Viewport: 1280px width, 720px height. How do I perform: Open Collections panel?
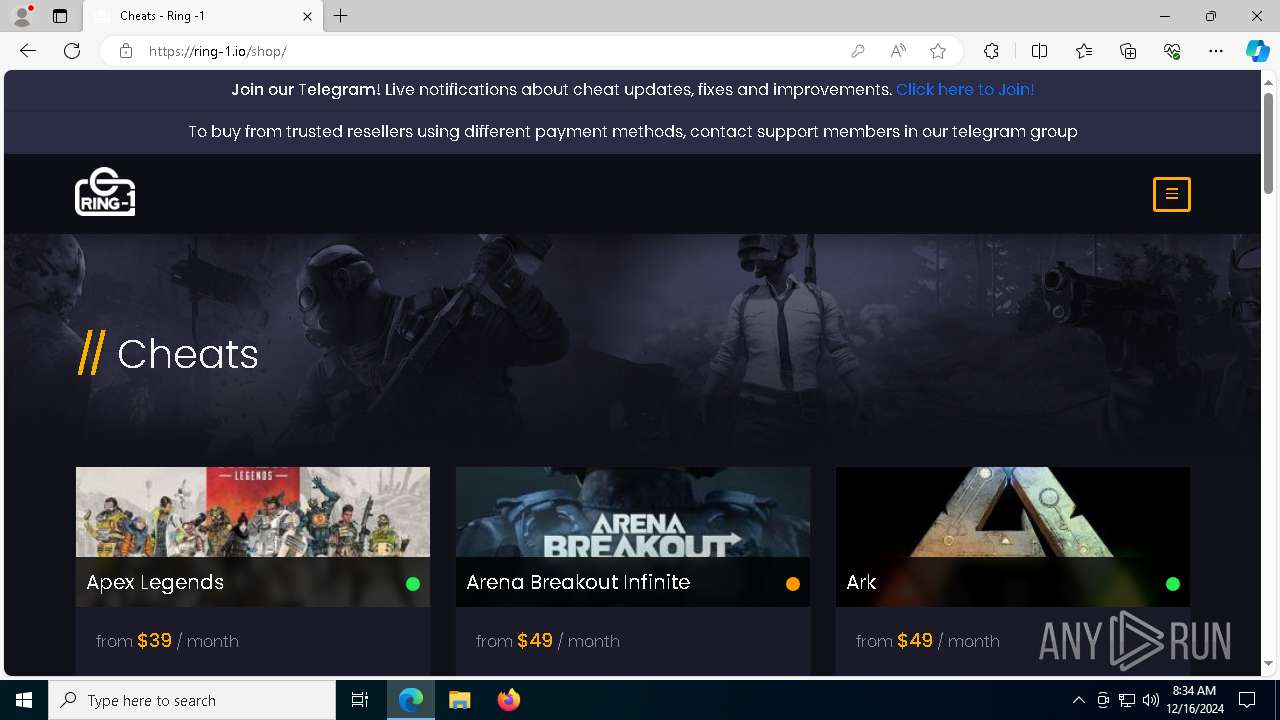[1128, 51]
